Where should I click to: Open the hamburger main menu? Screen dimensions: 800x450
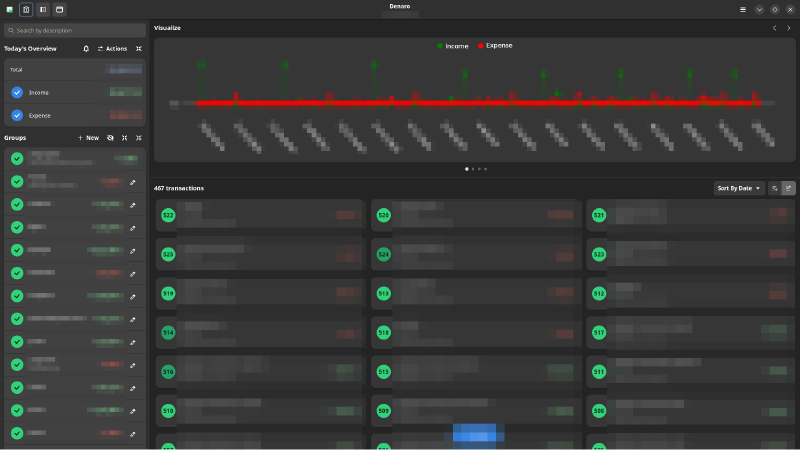(742, 9)
